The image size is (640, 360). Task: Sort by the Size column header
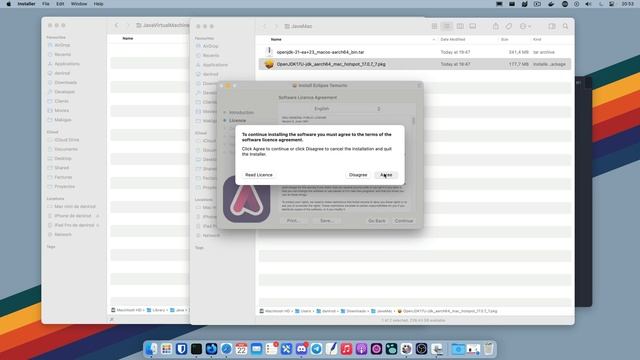tap(504, 39)
